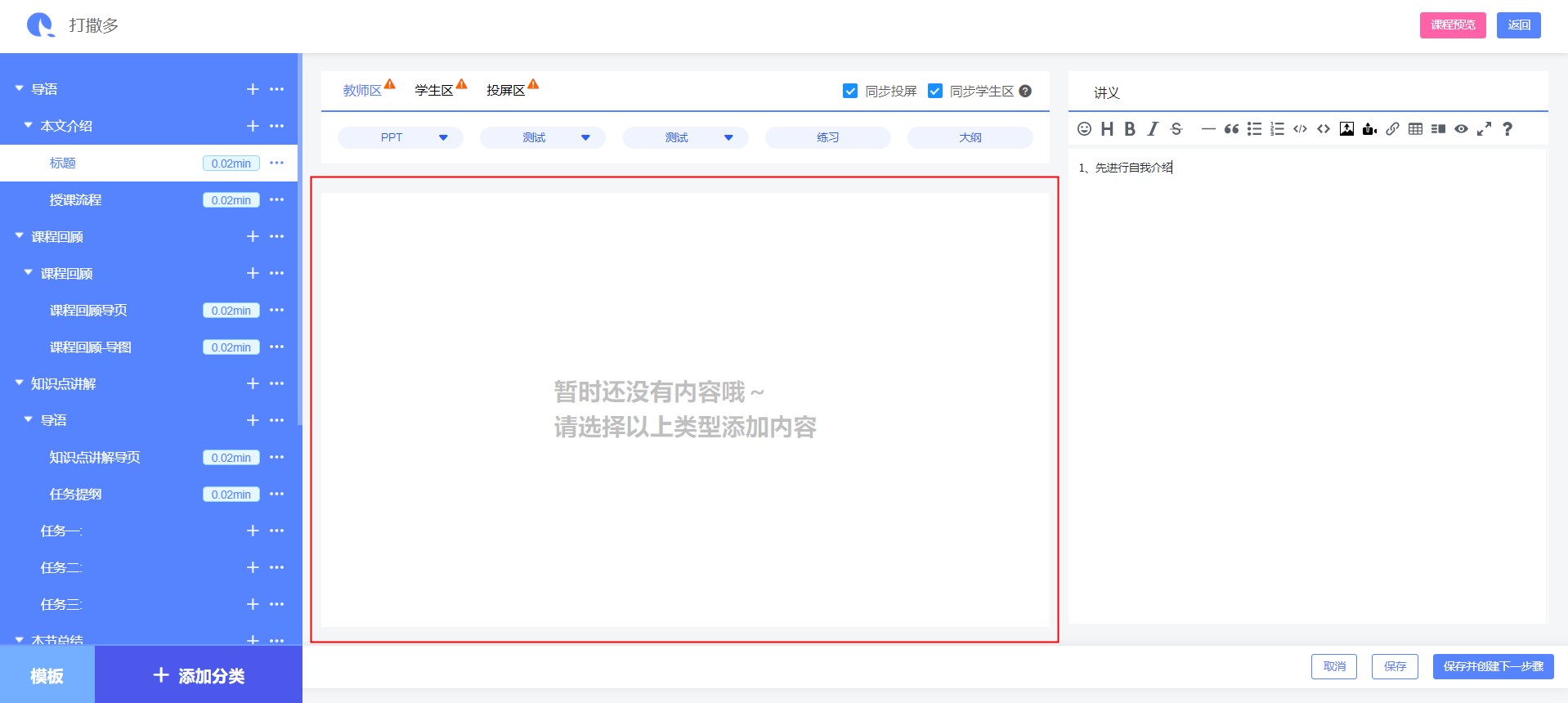This screenshot has height=703, width=1568.
Task: Add item under 本文介绍 with plus
Action: click(253, 126)
